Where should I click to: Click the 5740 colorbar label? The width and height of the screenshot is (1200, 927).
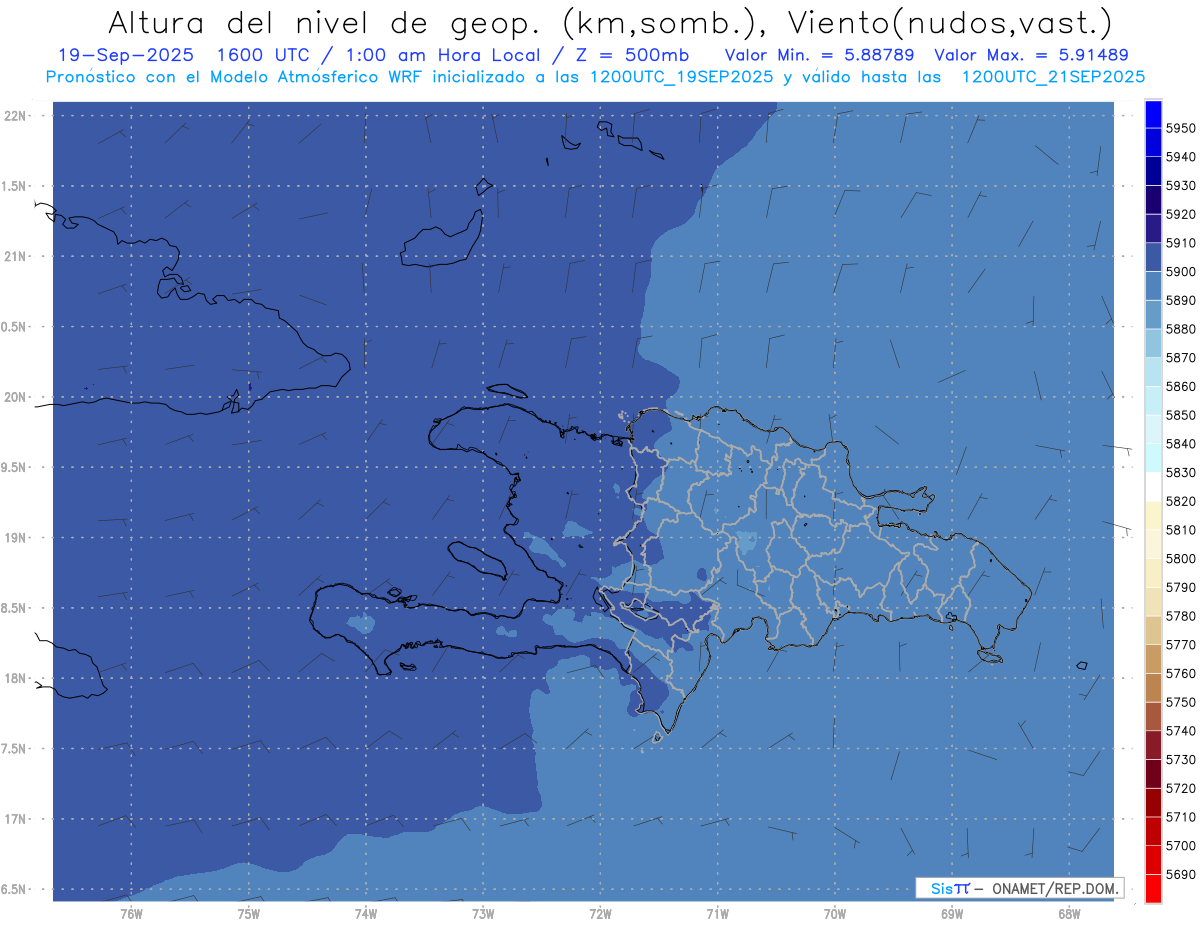[1180, 731]
